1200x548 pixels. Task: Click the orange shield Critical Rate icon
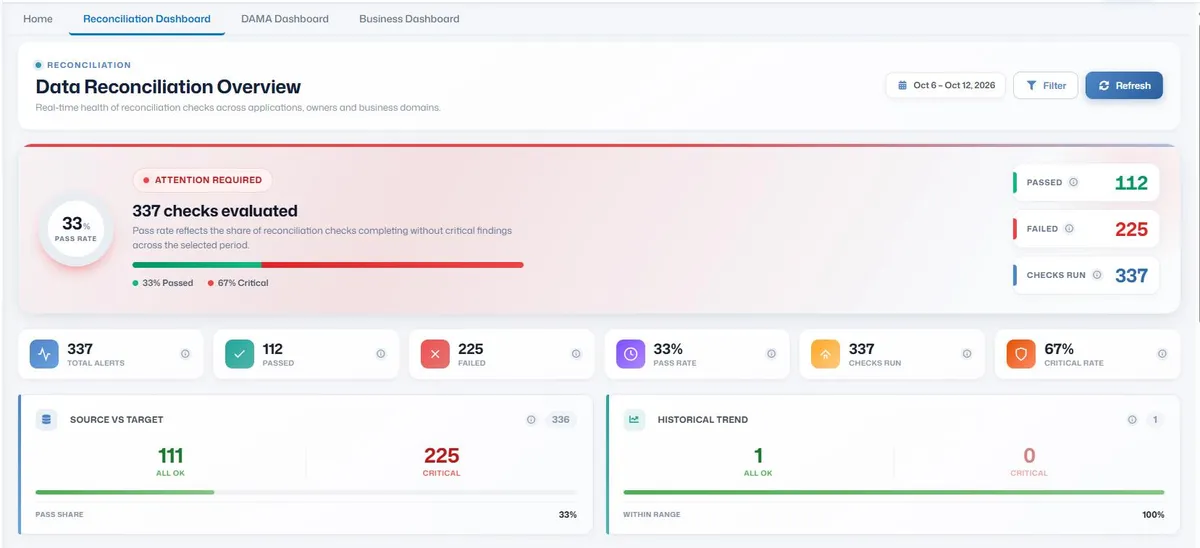(x=1021, y=354)
